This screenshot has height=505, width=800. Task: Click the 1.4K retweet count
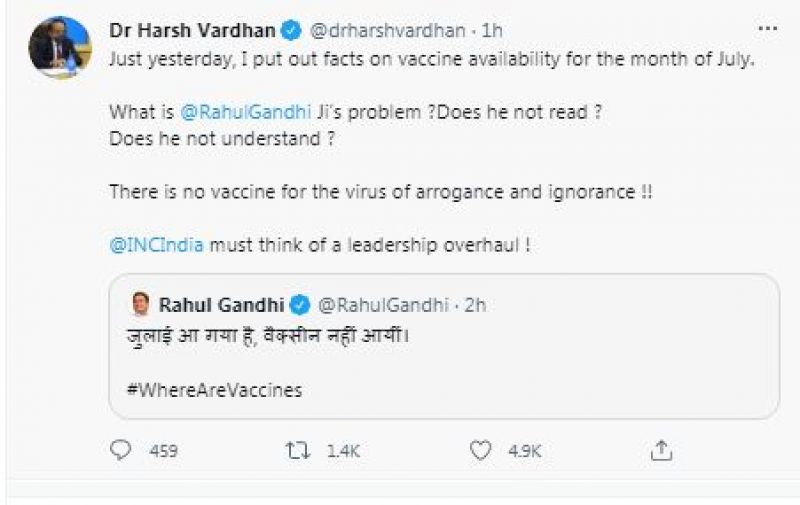coord(344,452)
